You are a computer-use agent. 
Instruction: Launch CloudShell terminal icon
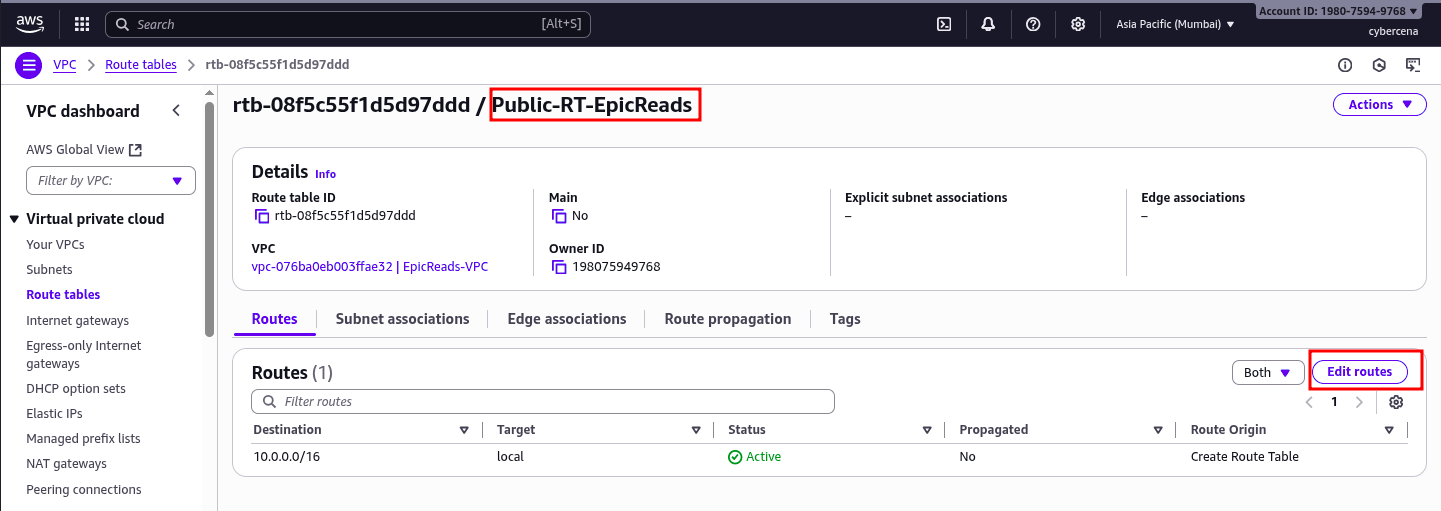pyautogui.click(x=943, y=24)
